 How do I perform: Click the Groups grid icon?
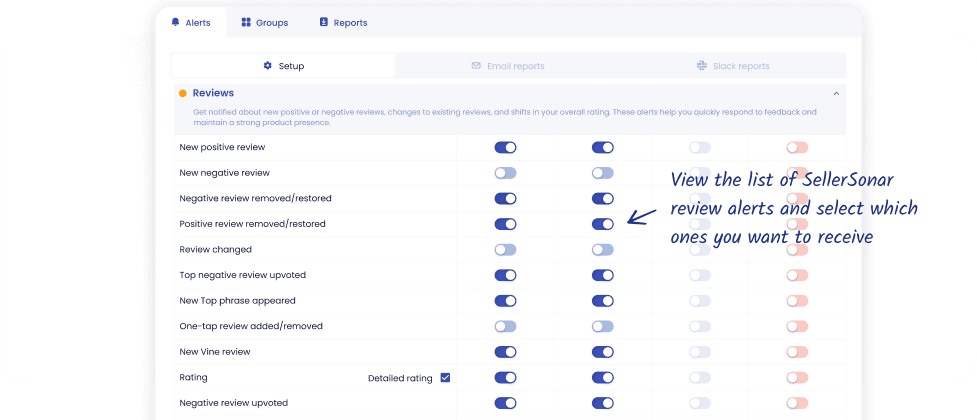(246, 23)
